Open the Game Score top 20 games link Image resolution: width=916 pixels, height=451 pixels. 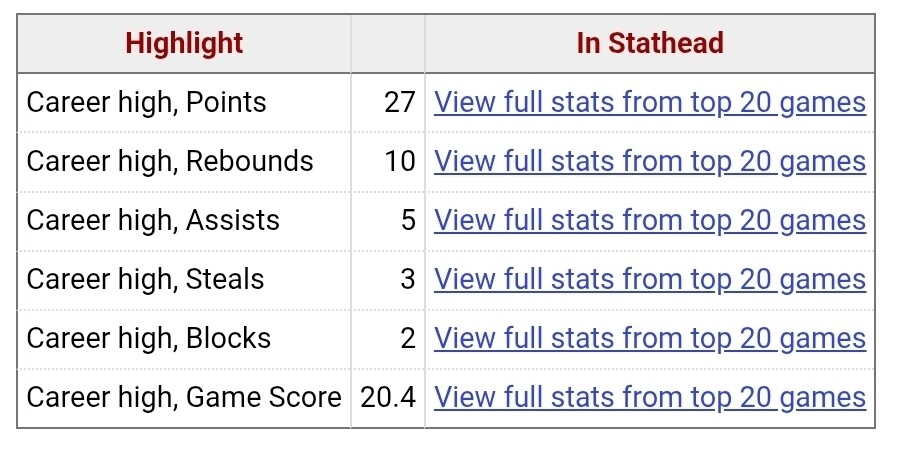pyautogui.click(x=649, y=397)
